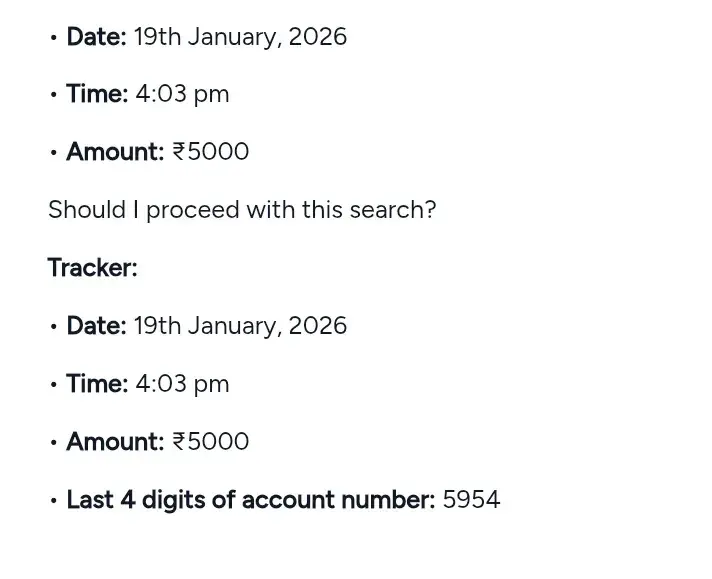Click the Amount label under Tracker
The width and height of the screenshot is (712, 579).
[x=114, y=442]
